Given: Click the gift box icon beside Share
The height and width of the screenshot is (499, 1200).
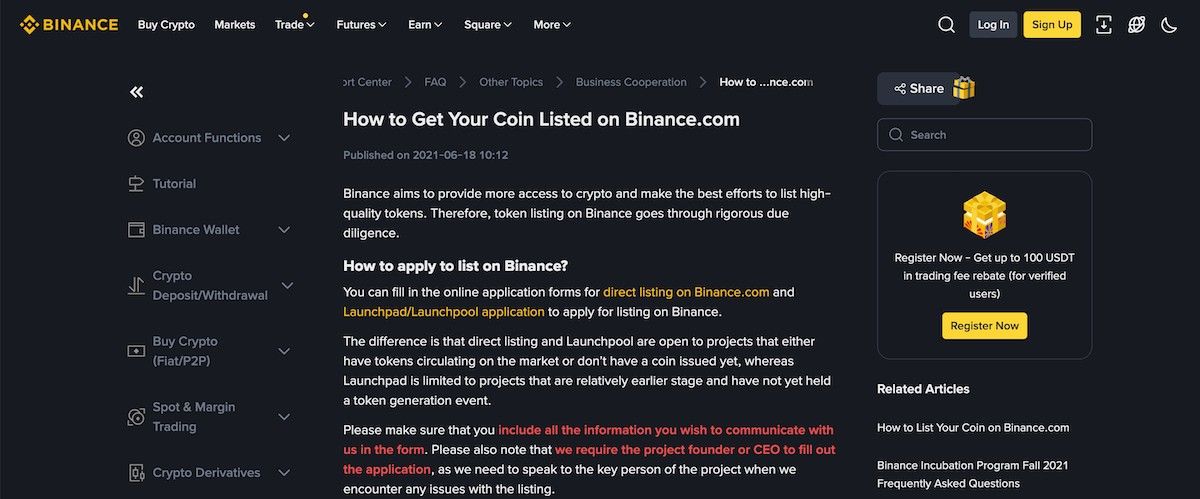Looking at the screenshot, I should tap(963, 88).
